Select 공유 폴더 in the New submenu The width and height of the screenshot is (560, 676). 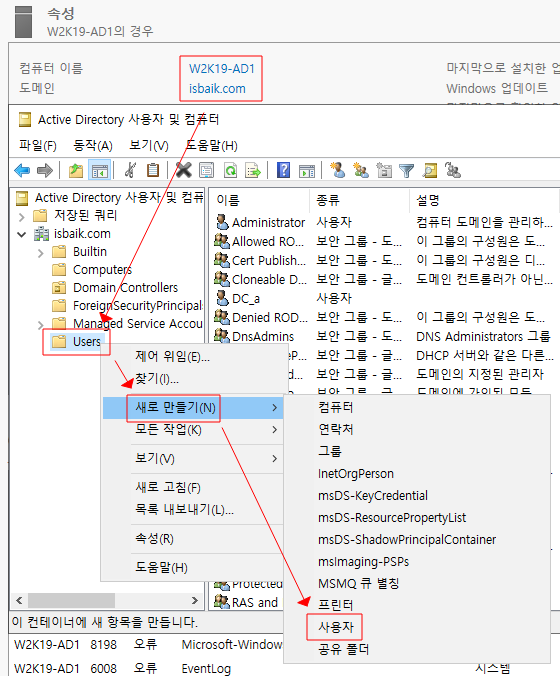point(344,649)
